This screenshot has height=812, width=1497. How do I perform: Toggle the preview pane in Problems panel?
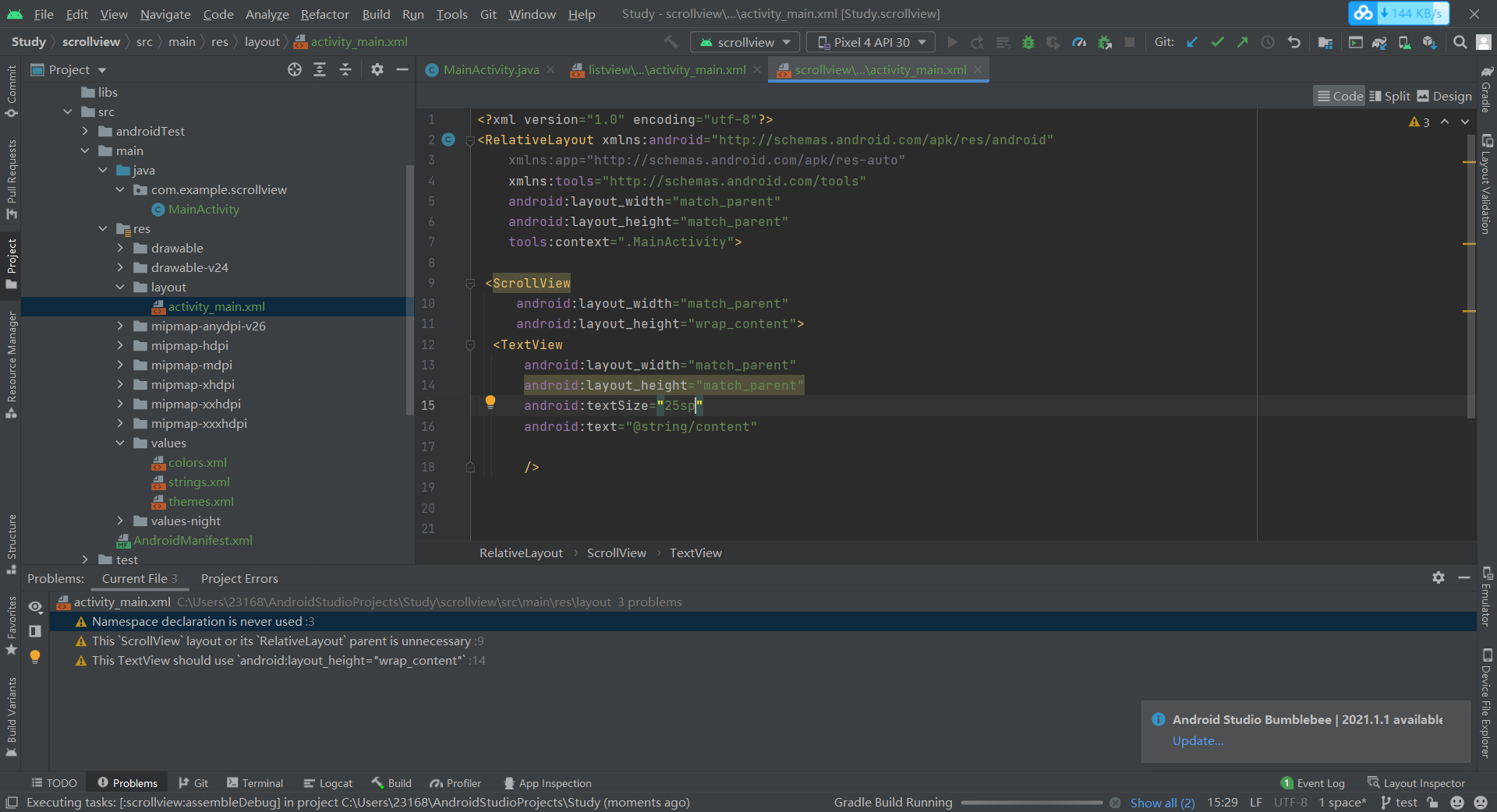point(35,631)
